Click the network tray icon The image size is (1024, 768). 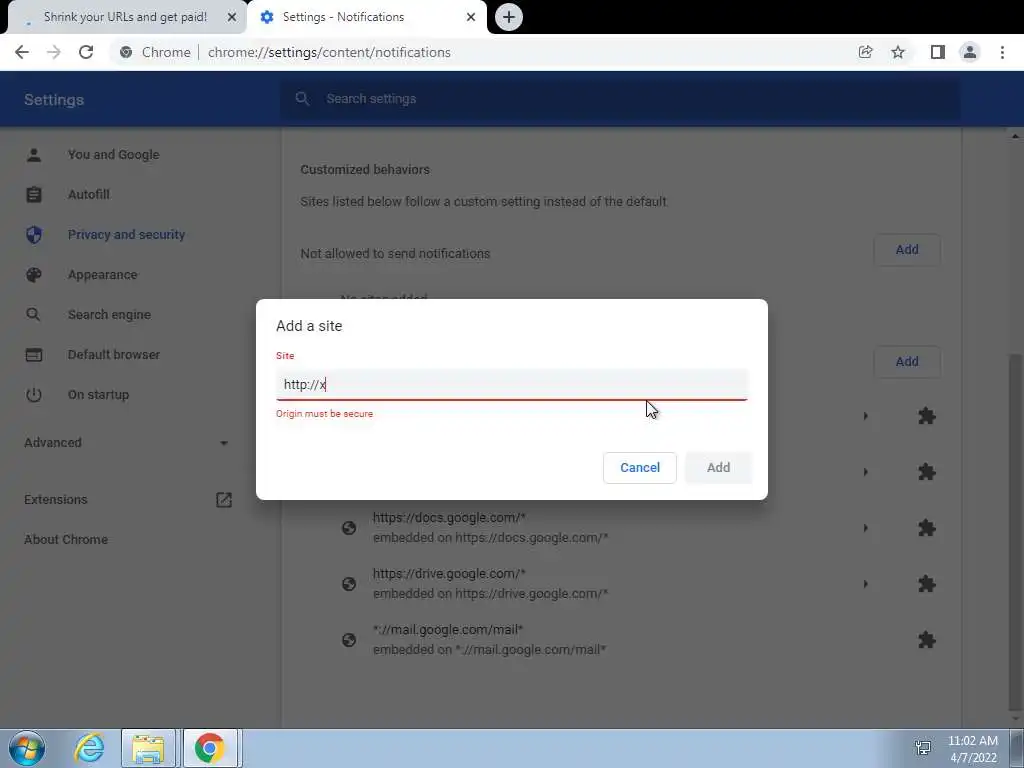click(x=923, y=748)
